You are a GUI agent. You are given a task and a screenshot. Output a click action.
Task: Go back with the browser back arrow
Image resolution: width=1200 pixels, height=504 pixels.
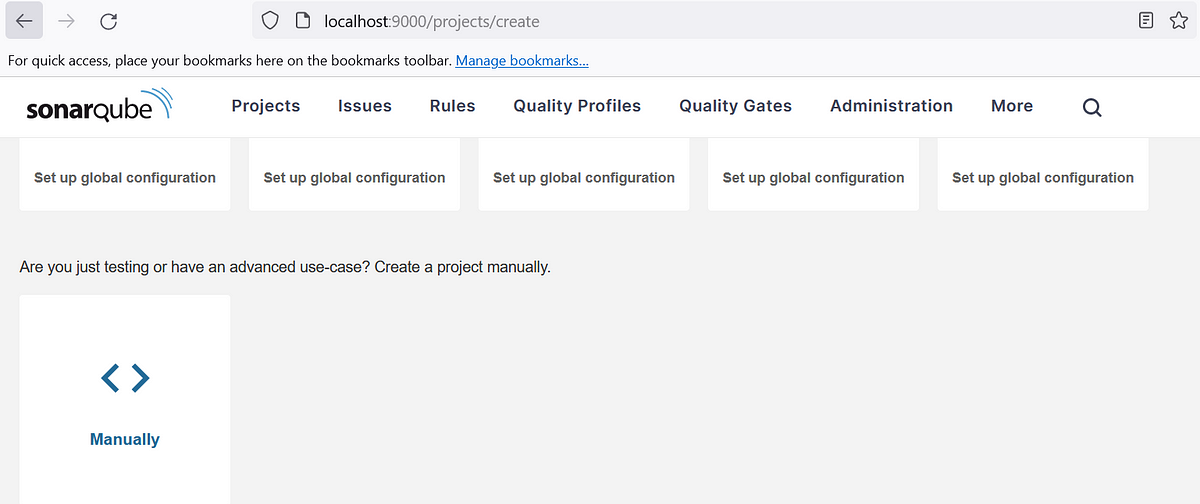25,21
